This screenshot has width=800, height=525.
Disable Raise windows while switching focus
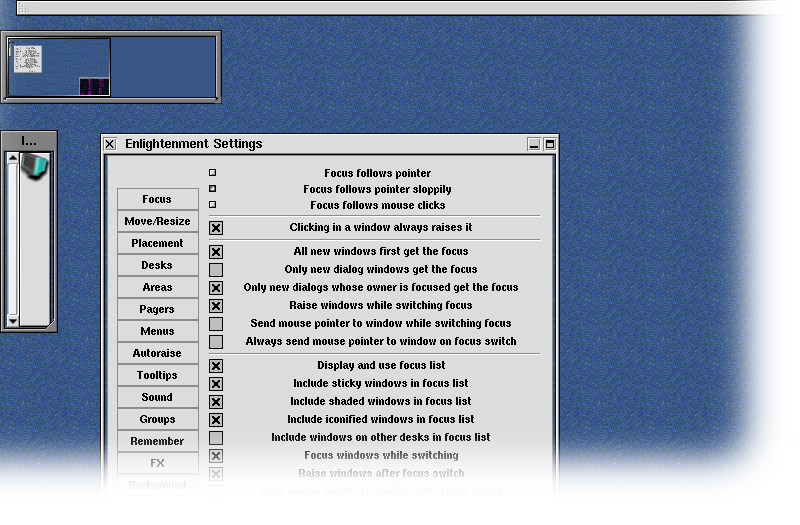[216, 306]
